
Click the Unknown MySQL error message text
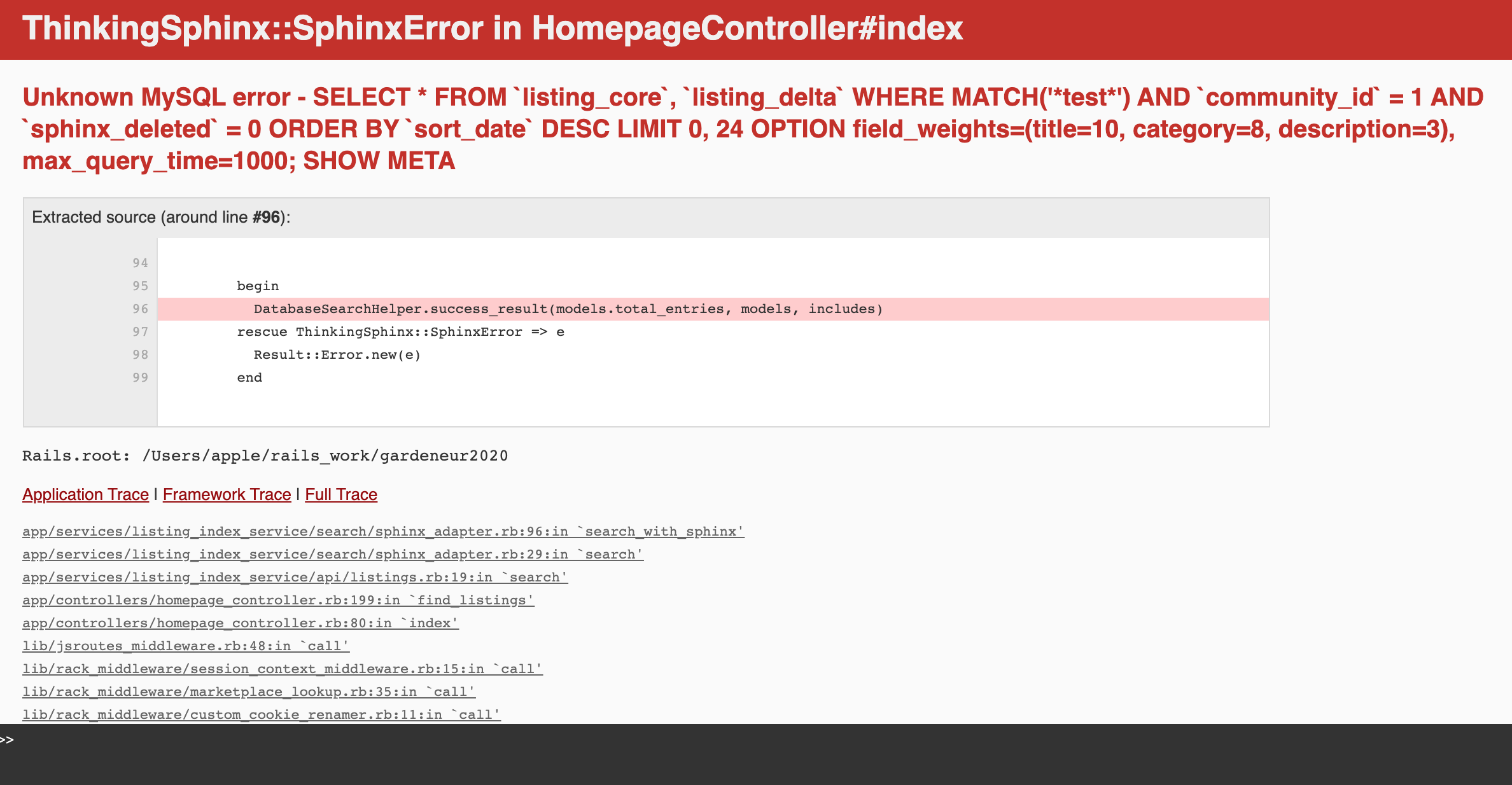(x=753, y=129)
